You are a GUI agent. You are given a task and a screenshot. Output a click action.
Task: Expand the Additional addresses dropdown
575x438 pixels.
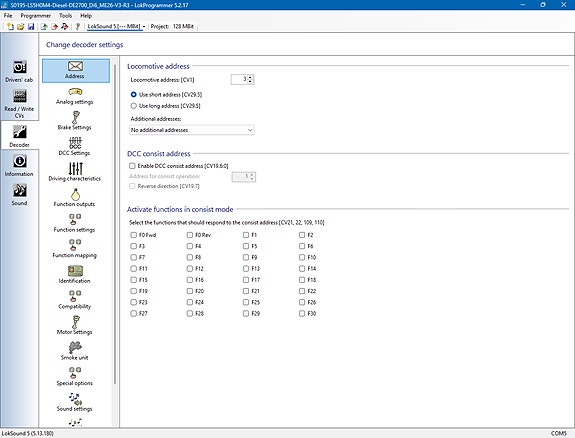[x=191, y=130]
